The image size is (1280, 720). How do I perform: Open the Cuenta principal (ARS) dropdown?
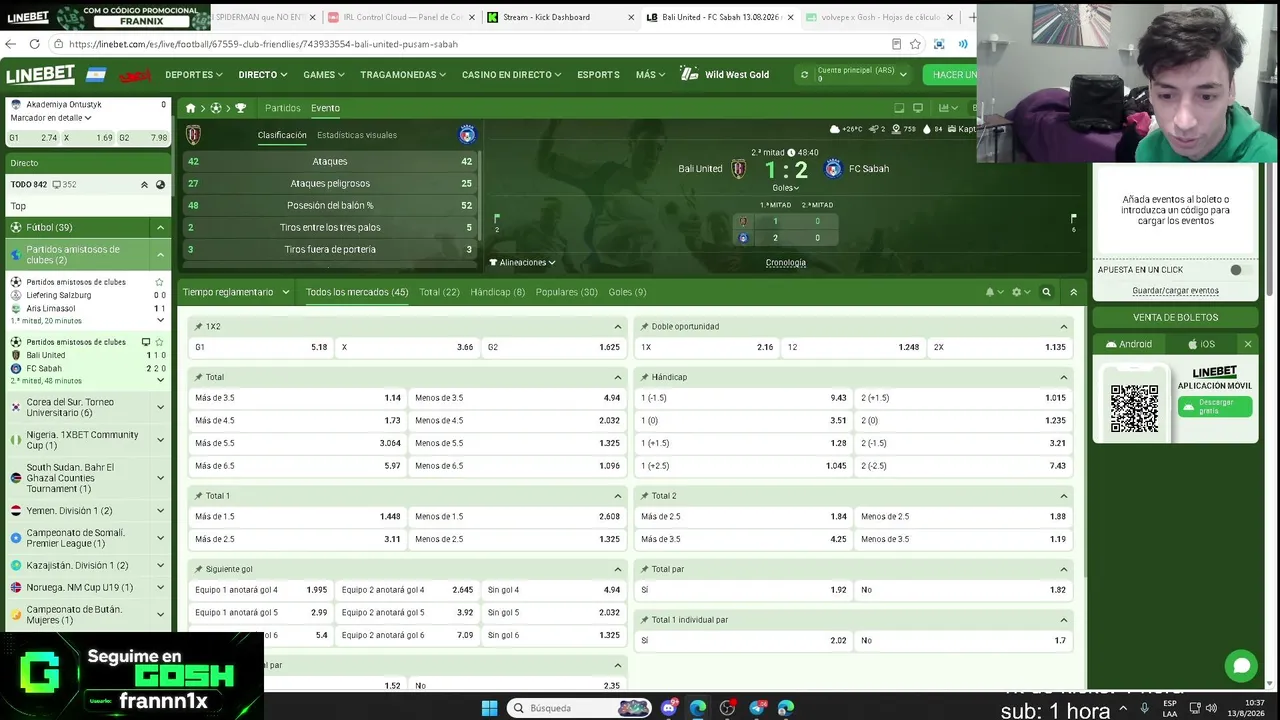(x=862, y=74)
